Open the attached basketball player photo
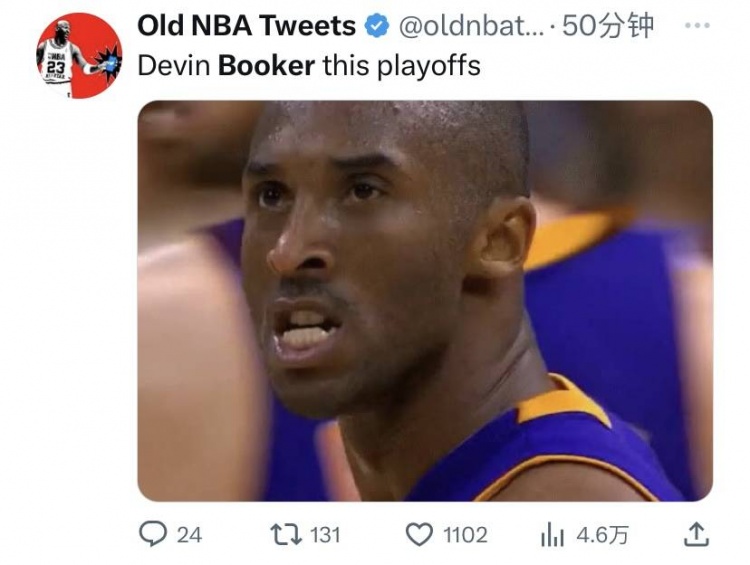 click(425, 300)
